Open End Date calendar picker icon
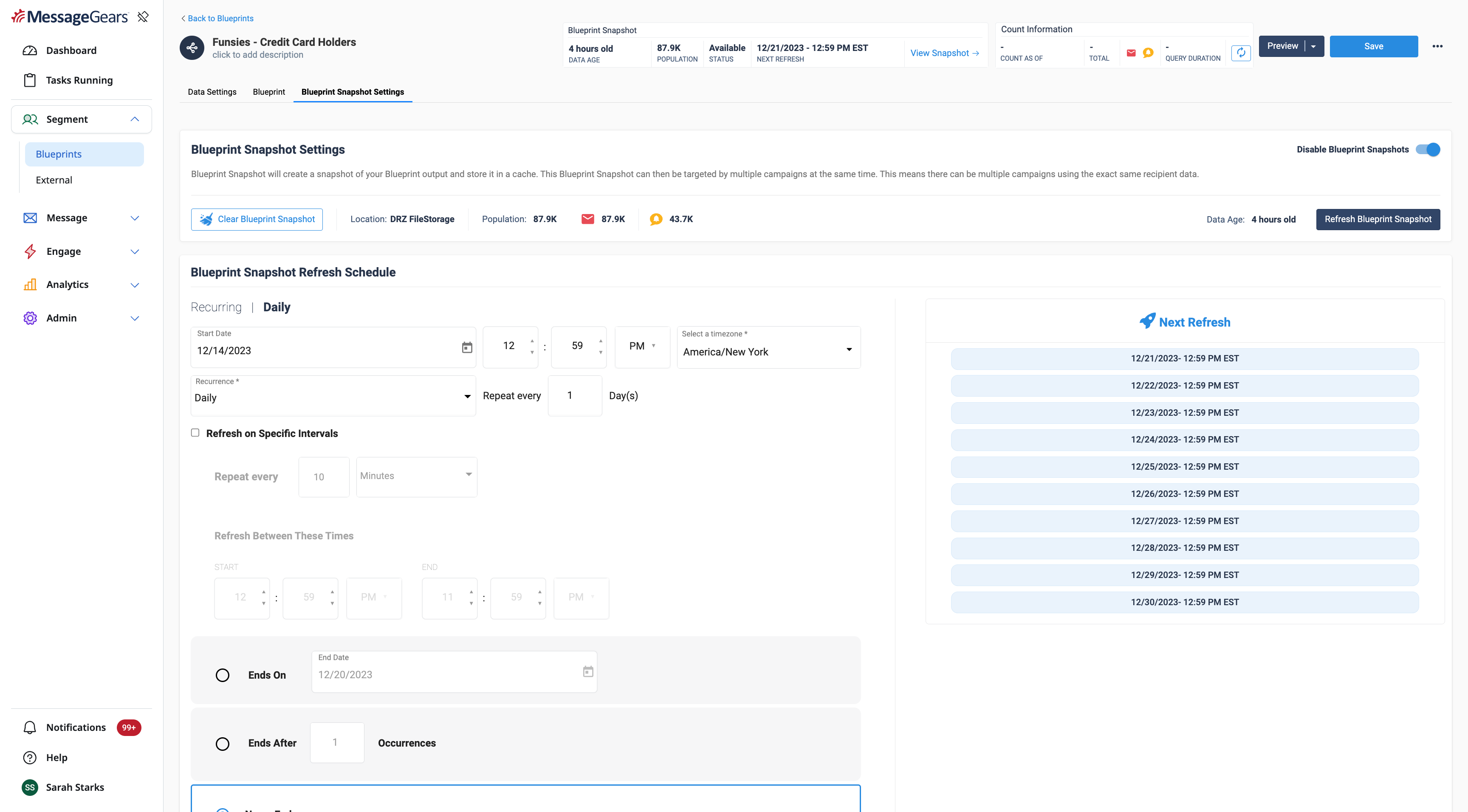 click(x=588, y=672)
